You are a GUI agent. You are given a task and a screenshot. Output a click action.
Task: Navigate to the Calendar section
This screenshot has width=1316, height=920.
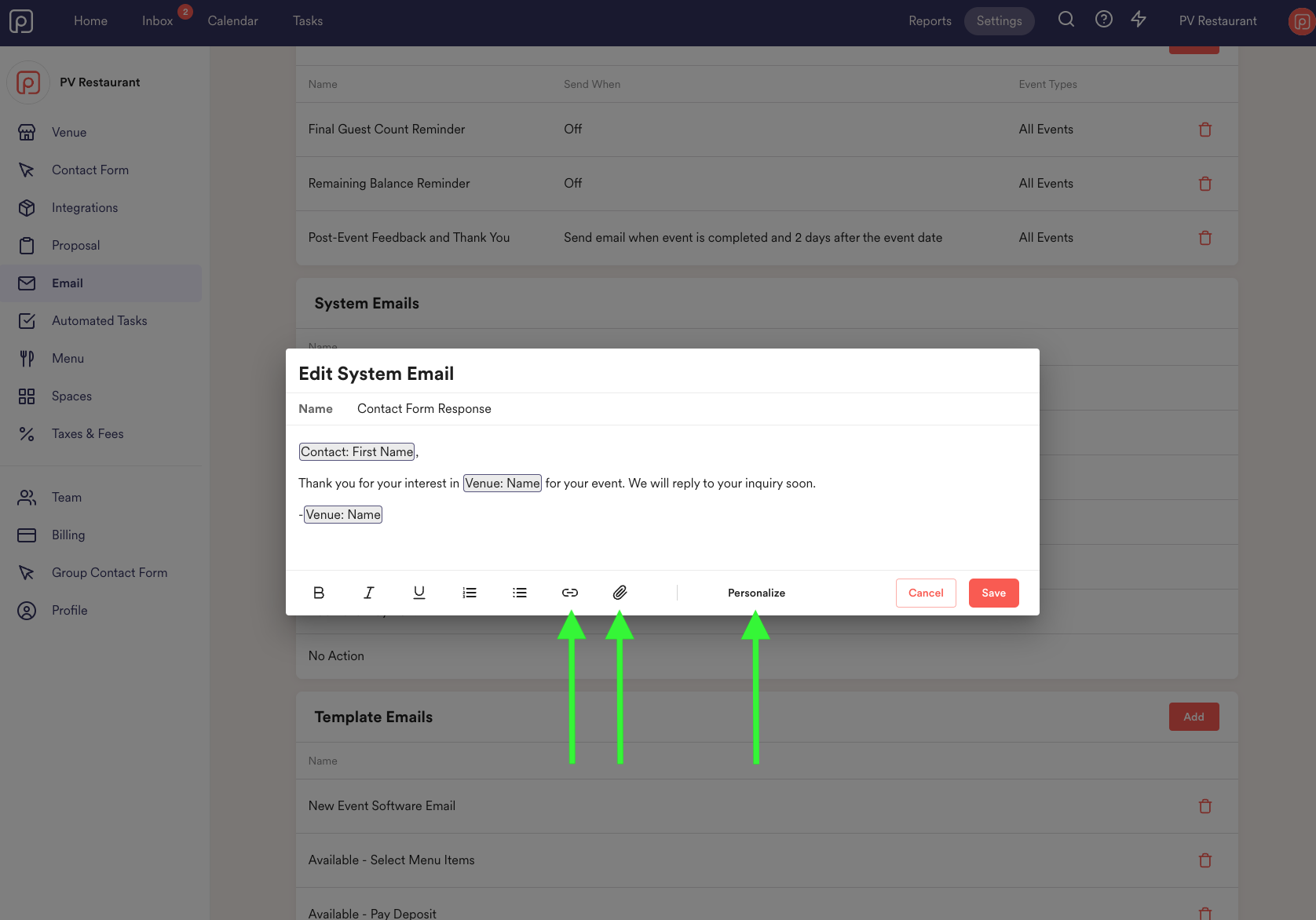point(232,20)
